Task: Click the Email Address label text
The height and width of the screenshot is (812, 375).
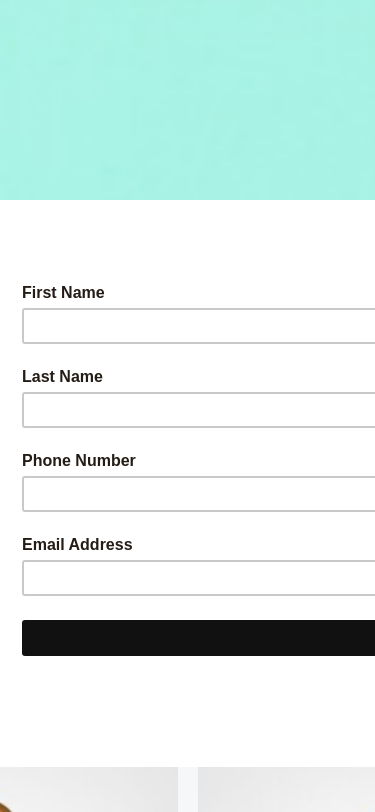Action: tap(77, 544)
